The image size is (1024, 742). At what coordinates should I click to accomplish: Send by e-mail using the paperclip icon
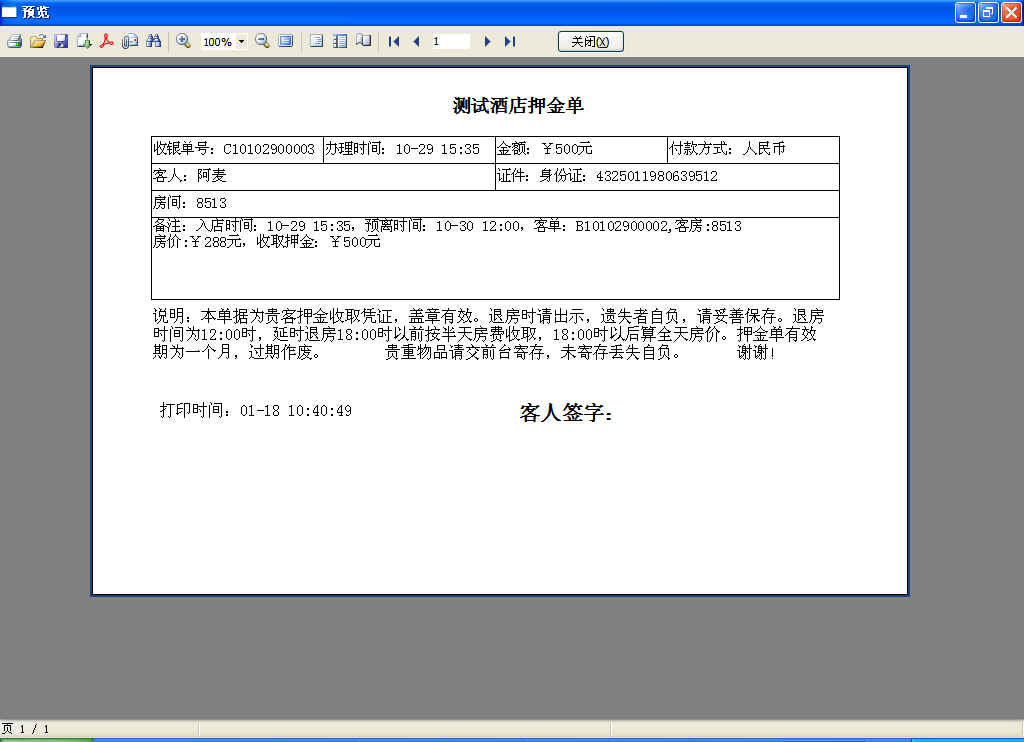130,41
